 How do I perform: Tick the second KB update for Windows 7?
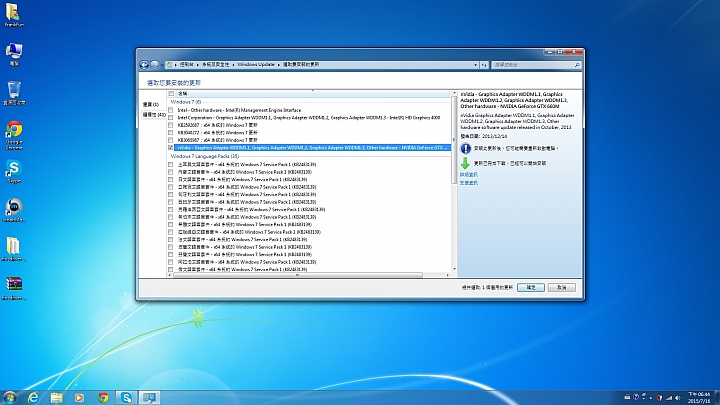171,133
